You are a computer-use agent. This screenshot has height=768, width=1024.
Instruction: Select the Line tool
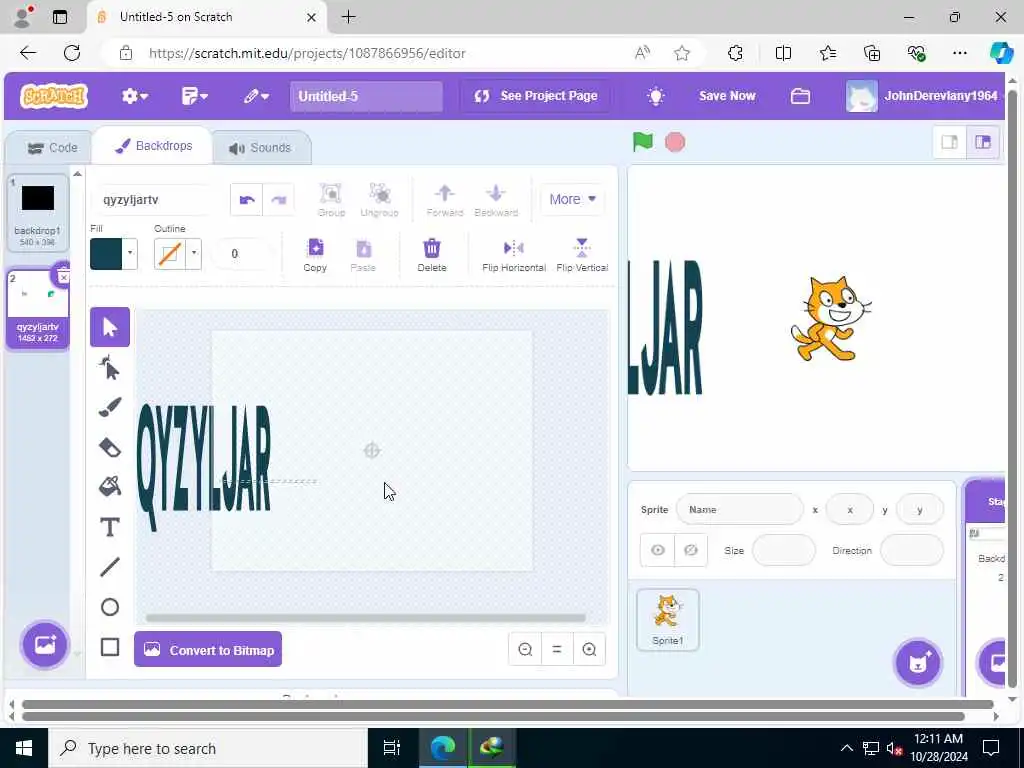pyautogui.click(x=110, y=567)
